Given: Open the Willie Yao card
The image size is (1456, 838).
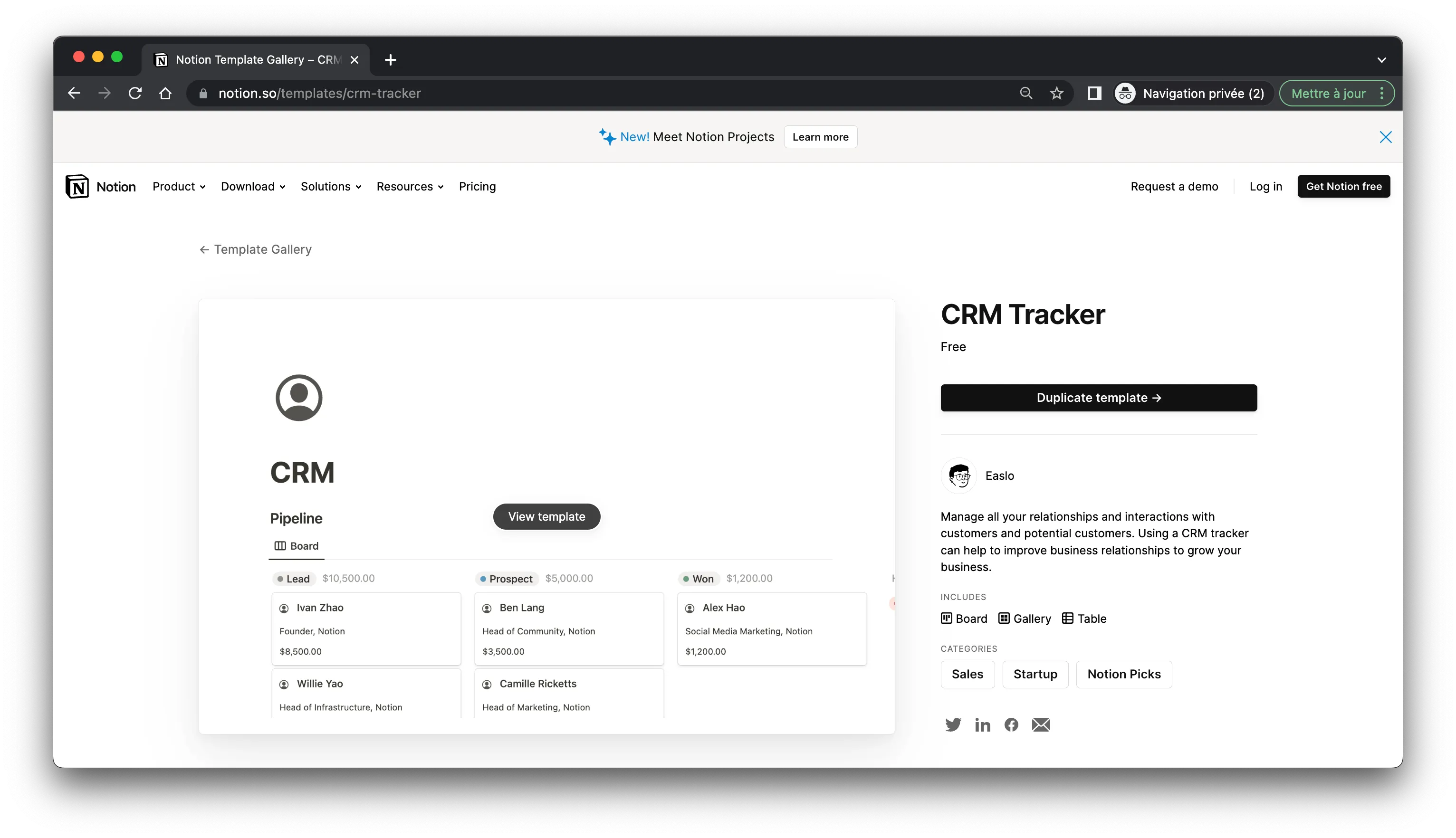Looking at the screenshot, I should (366, 693).
